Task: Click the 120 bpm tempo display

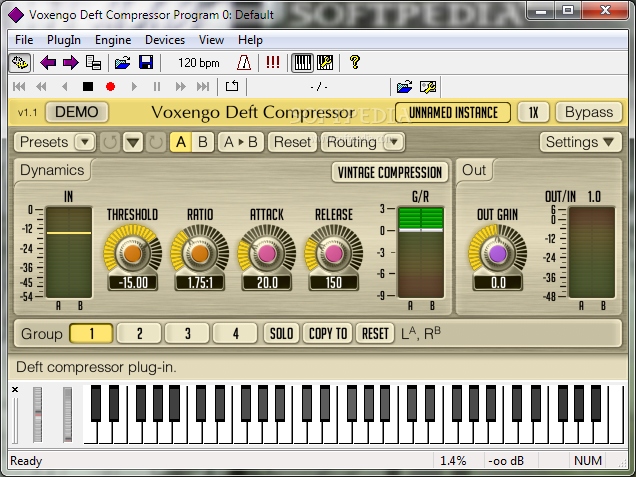Action: point(199,63)
